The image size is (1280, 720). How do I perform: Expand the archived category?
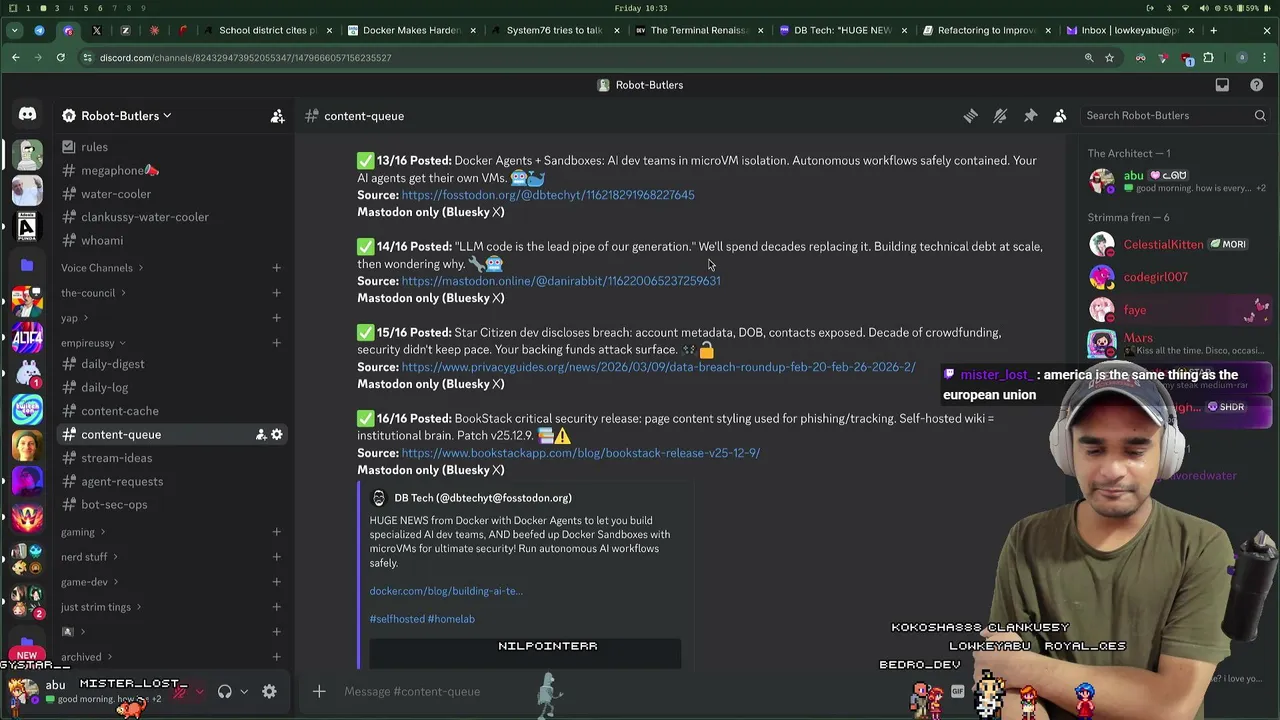click(x=86, y=657)
